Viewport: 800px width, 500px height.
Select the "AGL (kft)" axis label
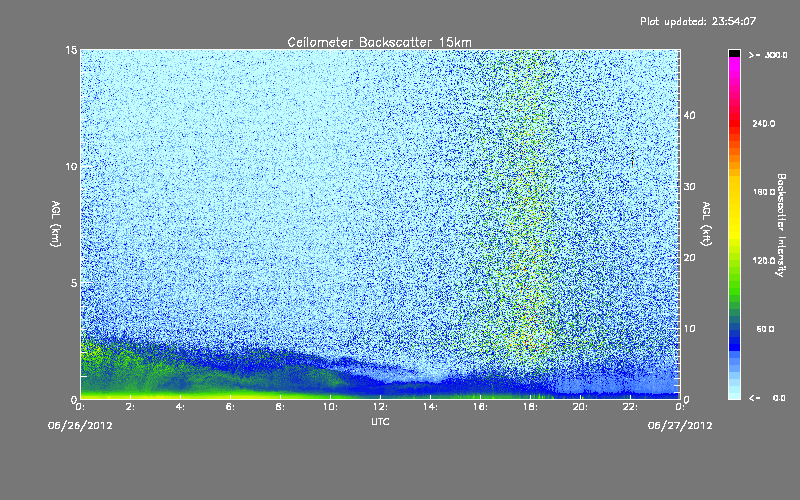tap(707, 224)
